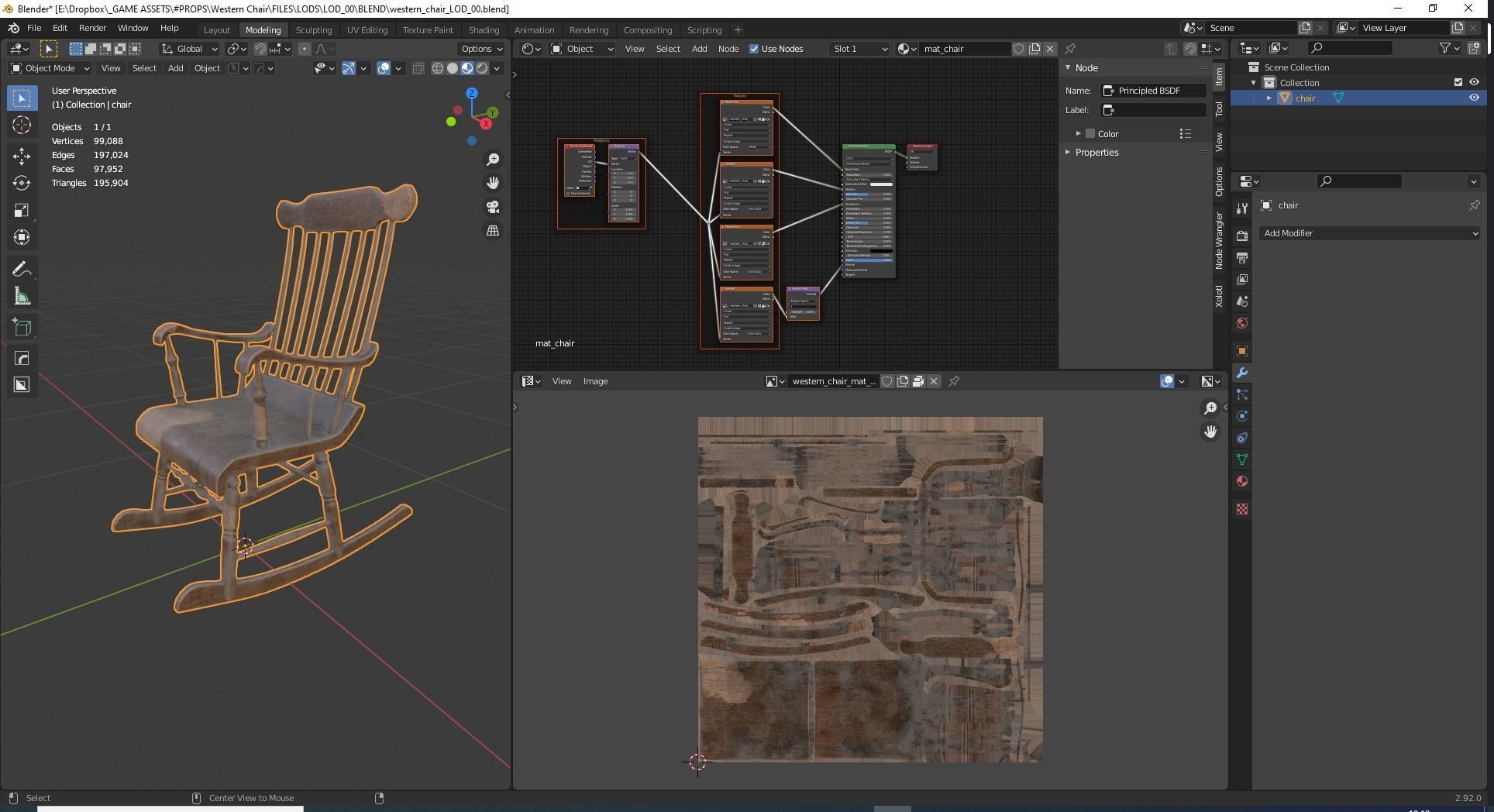Click the node Name field Principled BSDF
The image size is (1494, 812).
point(1154,91)
